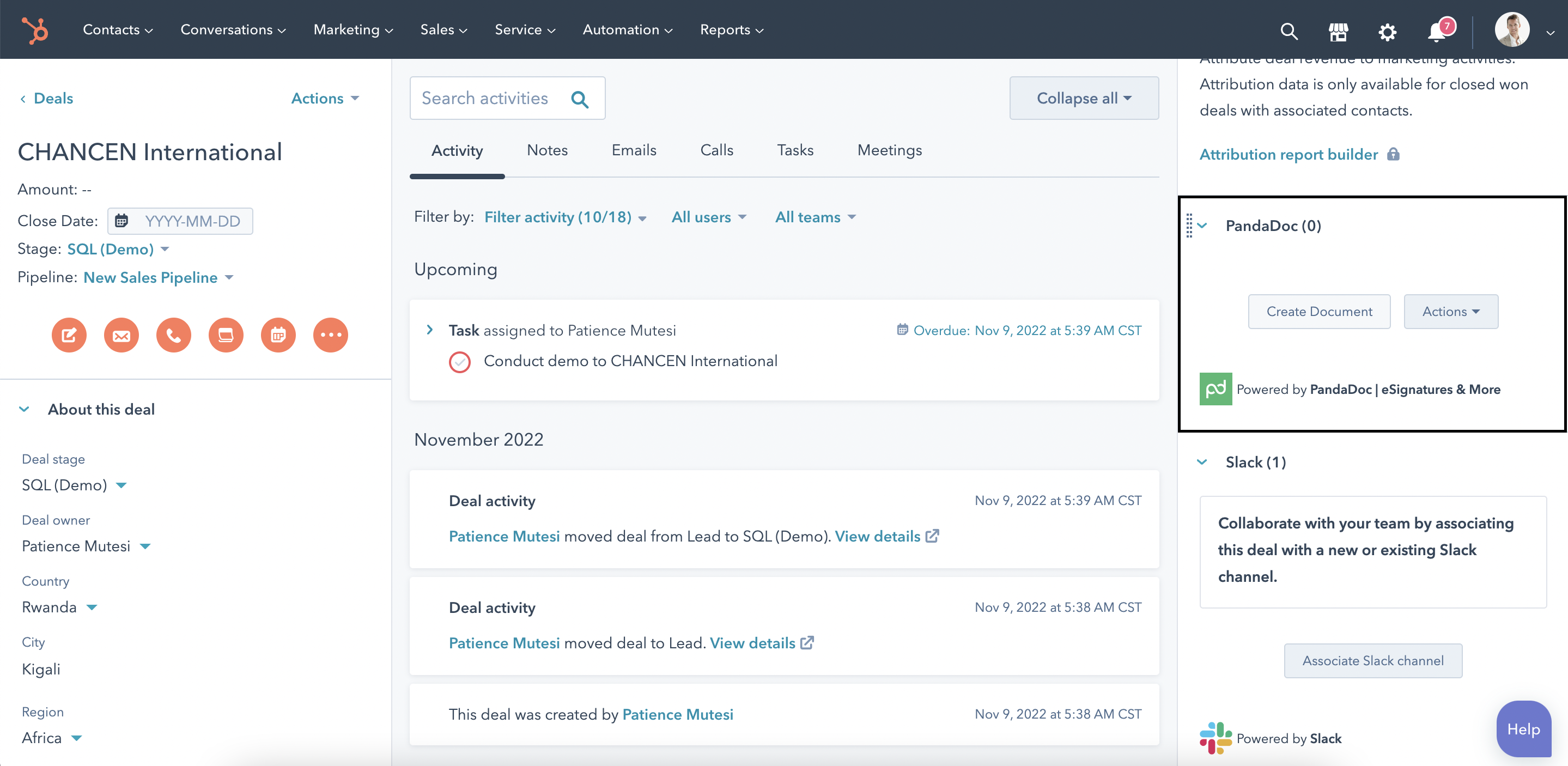Viewport: 1568px width, 766px height.
Task: Click the Close Date calendar icon
Action: click(121, 221)
